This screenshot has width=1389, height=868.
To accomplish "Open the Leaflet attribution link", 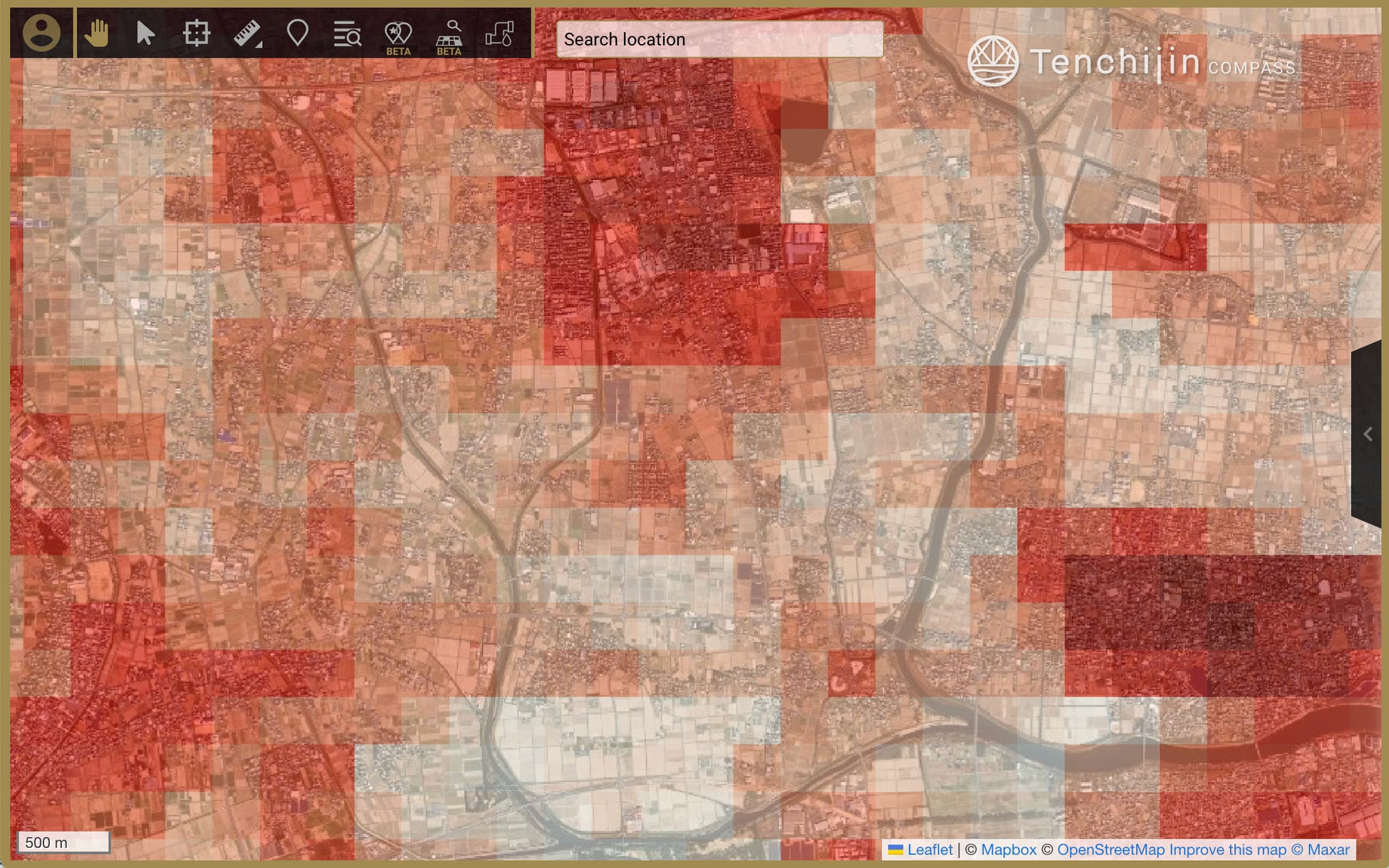I will click(929, 849).
